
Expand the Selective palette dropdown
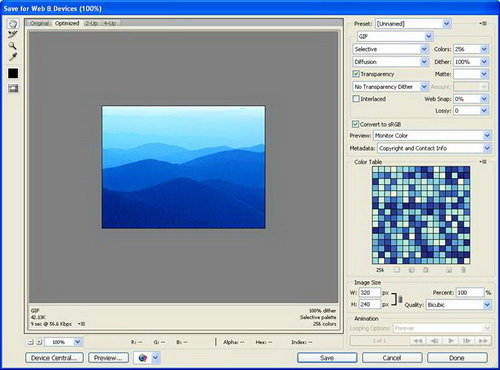(x=390, y=49)
